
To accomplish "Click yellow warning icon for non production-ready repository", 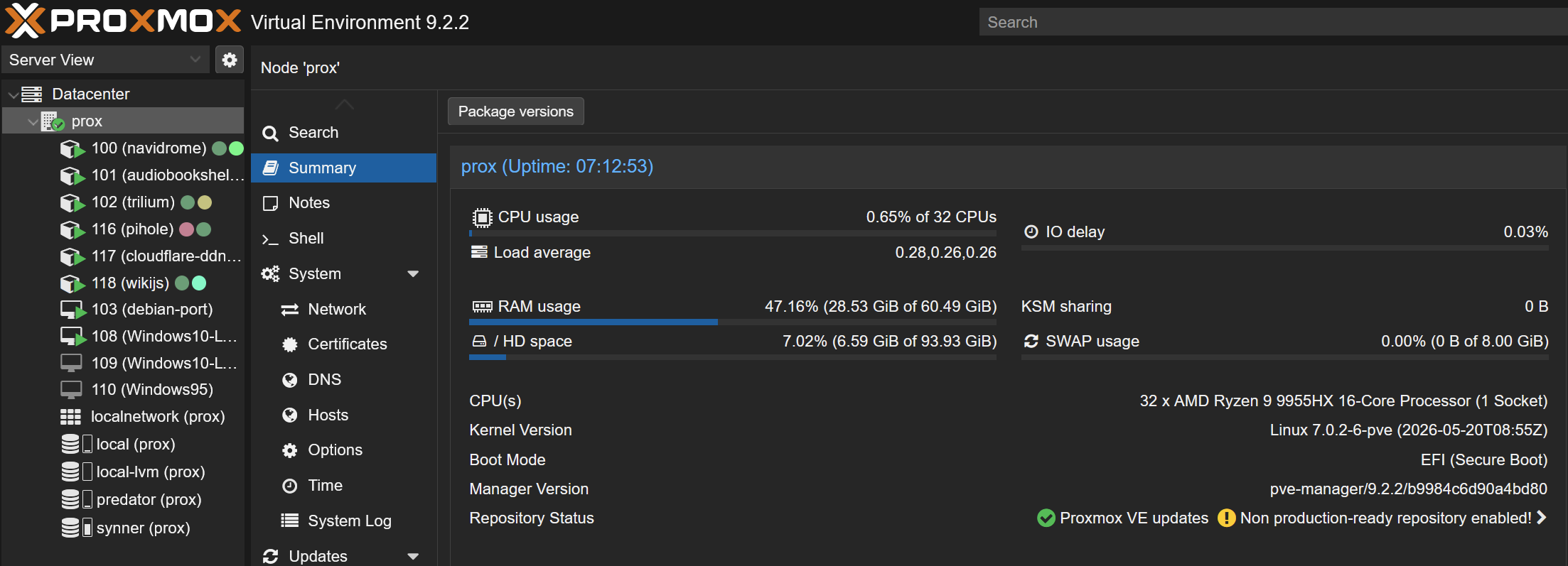I will pos(1226,518).
